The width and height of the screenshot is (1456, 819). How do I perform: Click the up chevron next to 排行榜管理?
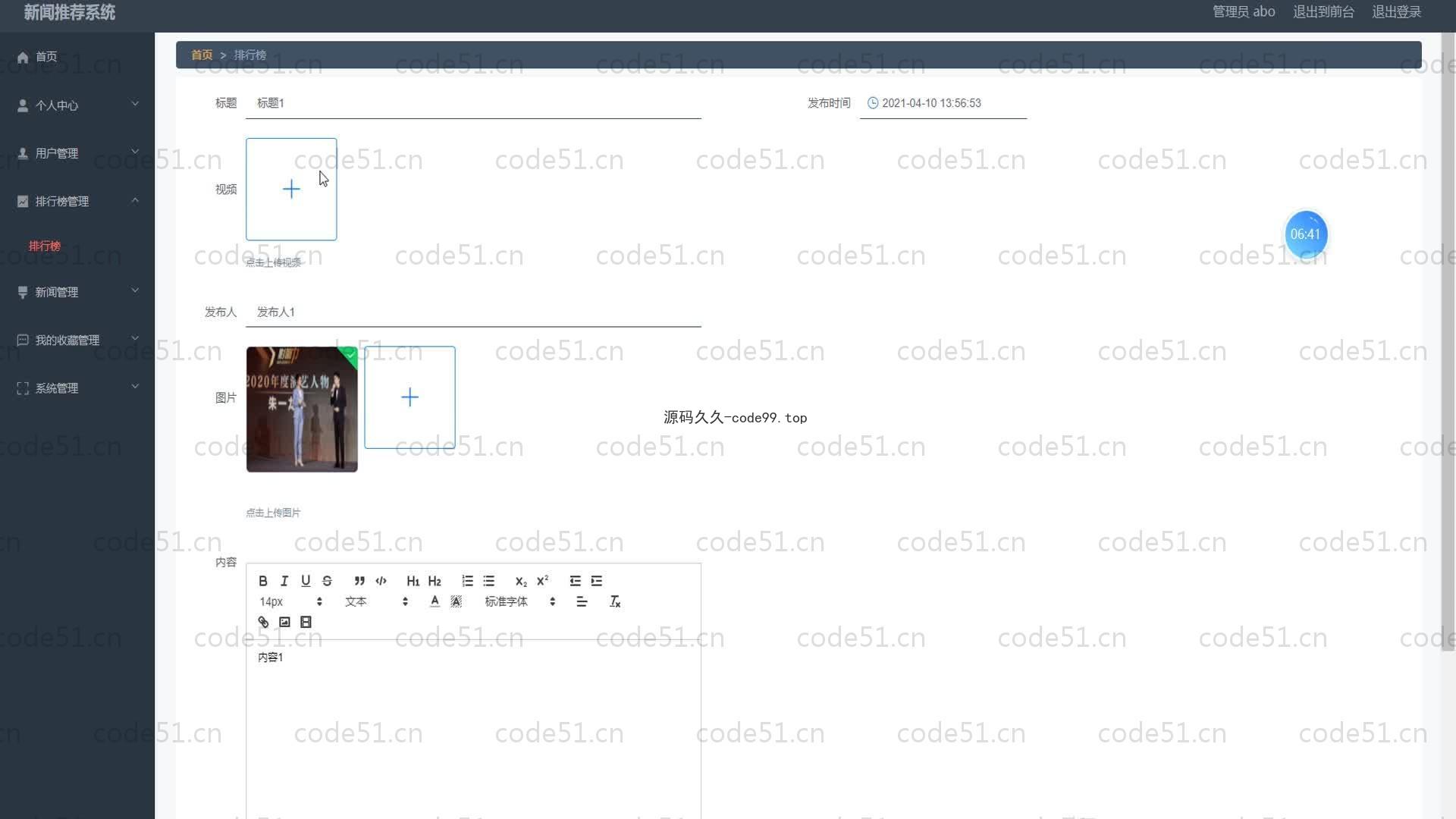135,200
